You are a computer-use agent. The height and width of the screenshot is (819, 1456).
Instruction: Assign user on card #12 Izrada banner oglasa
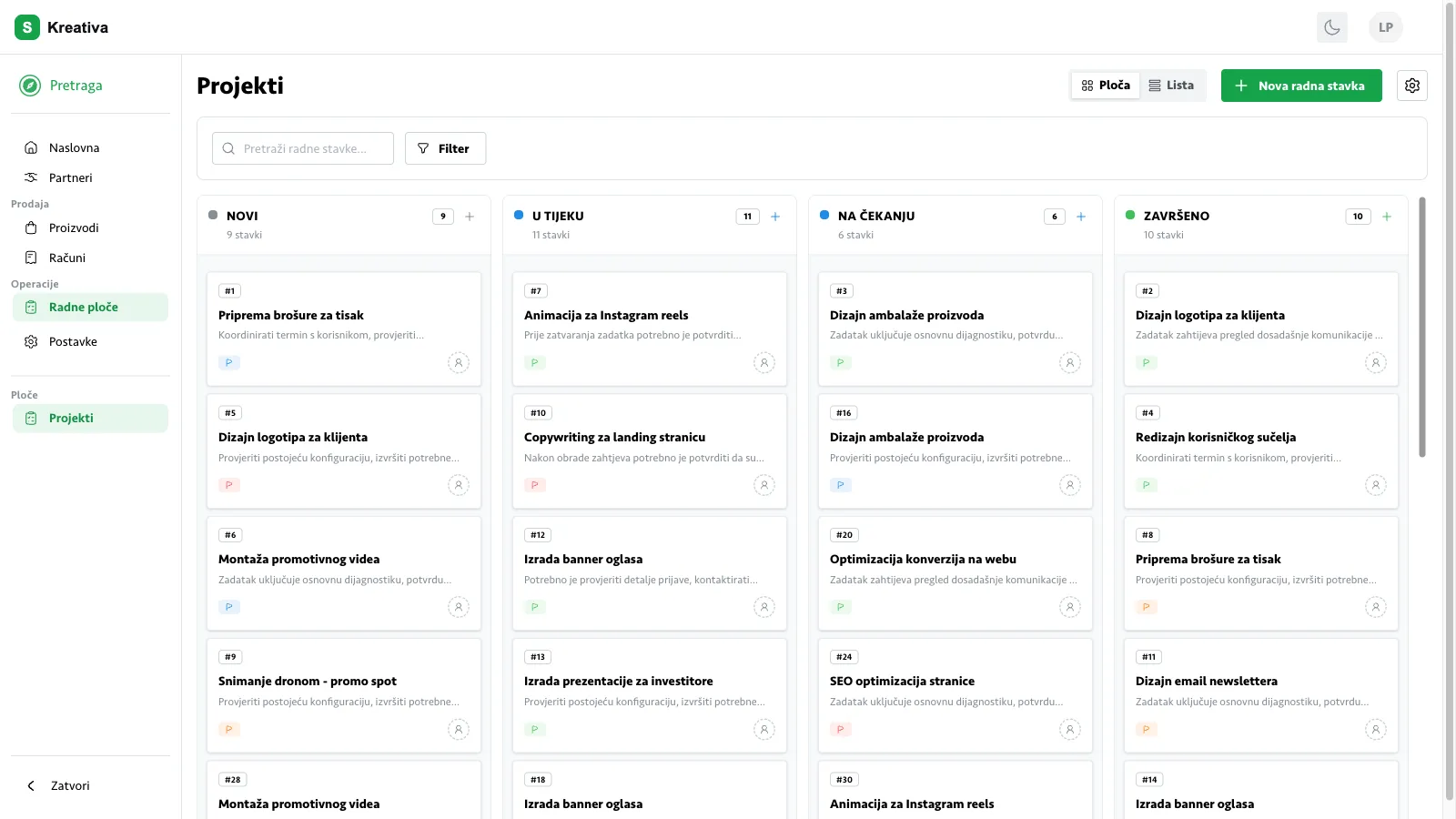click(x=764, y=607)
